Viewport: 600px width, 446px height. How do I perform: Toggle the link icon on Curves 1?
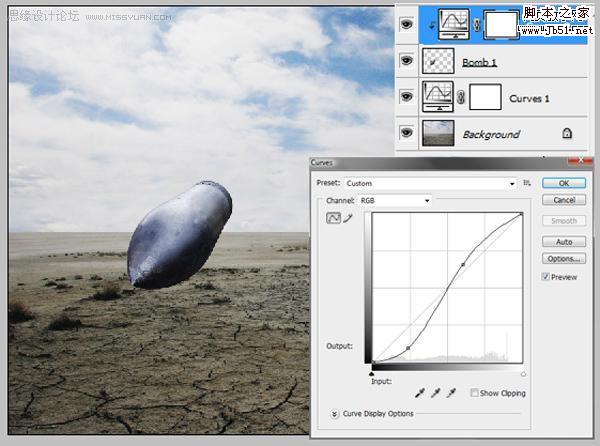[461, 97]
